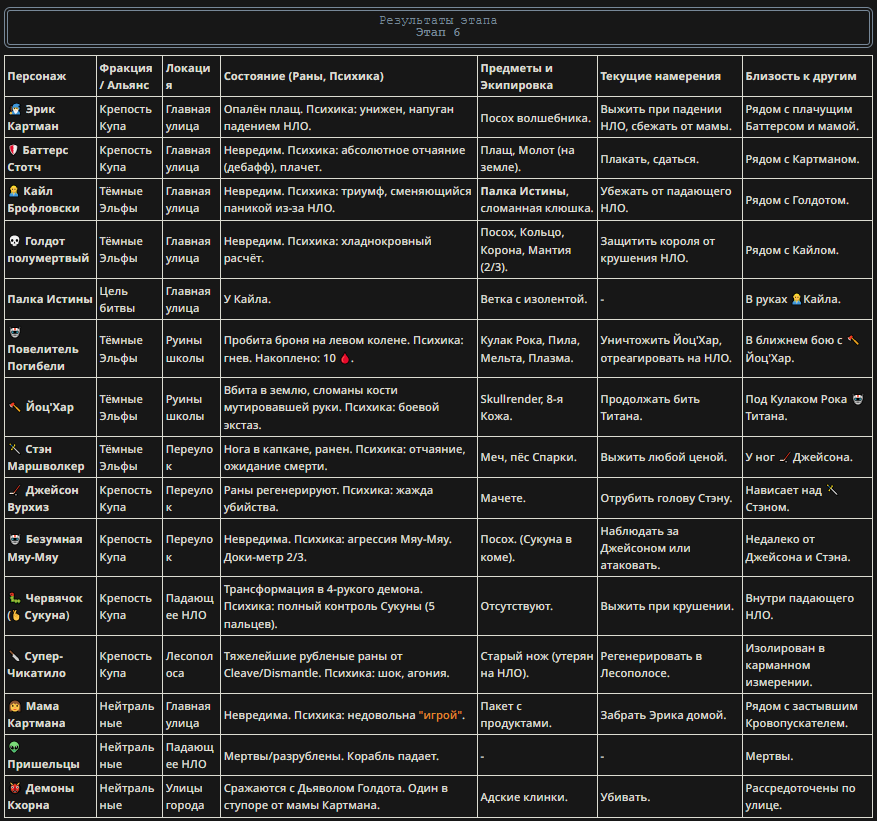Click the 'Ветка с изолентой.' cell
This screenshot has width=877, height=821.
tap(537, 299)
